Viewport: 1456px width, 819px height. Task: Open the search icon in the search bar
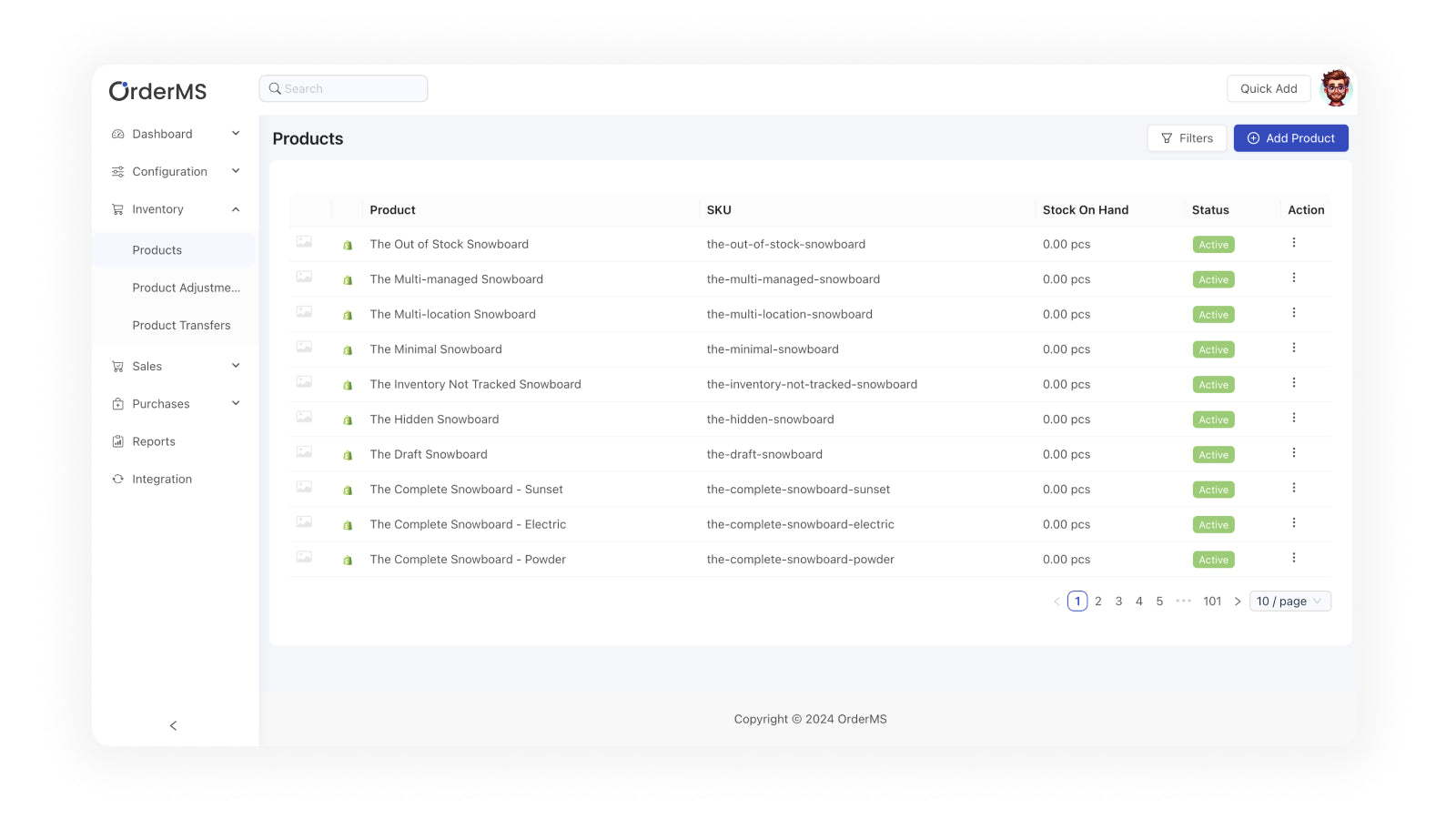275,88
